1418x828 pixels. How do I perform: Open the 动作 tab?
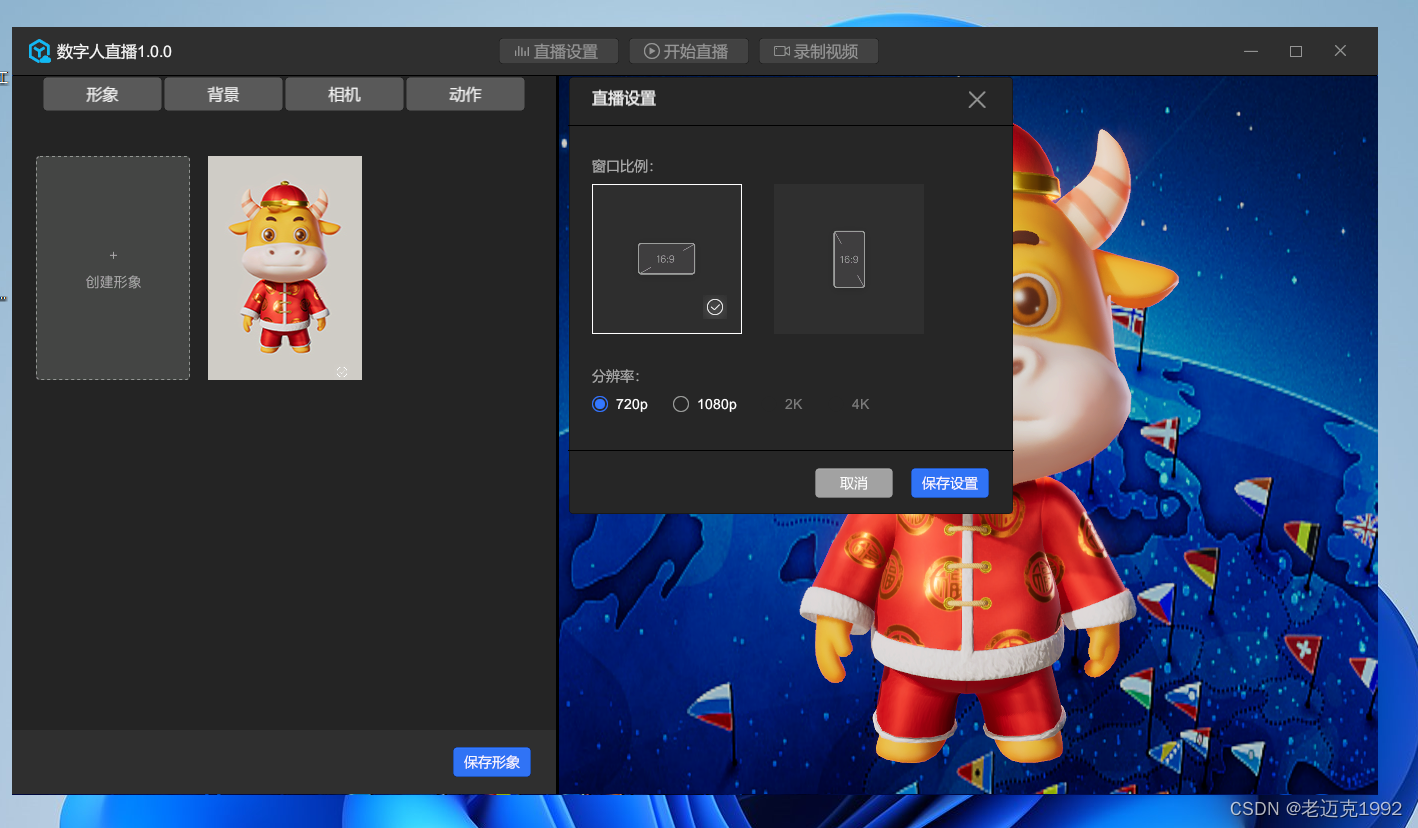click(465, 94)
